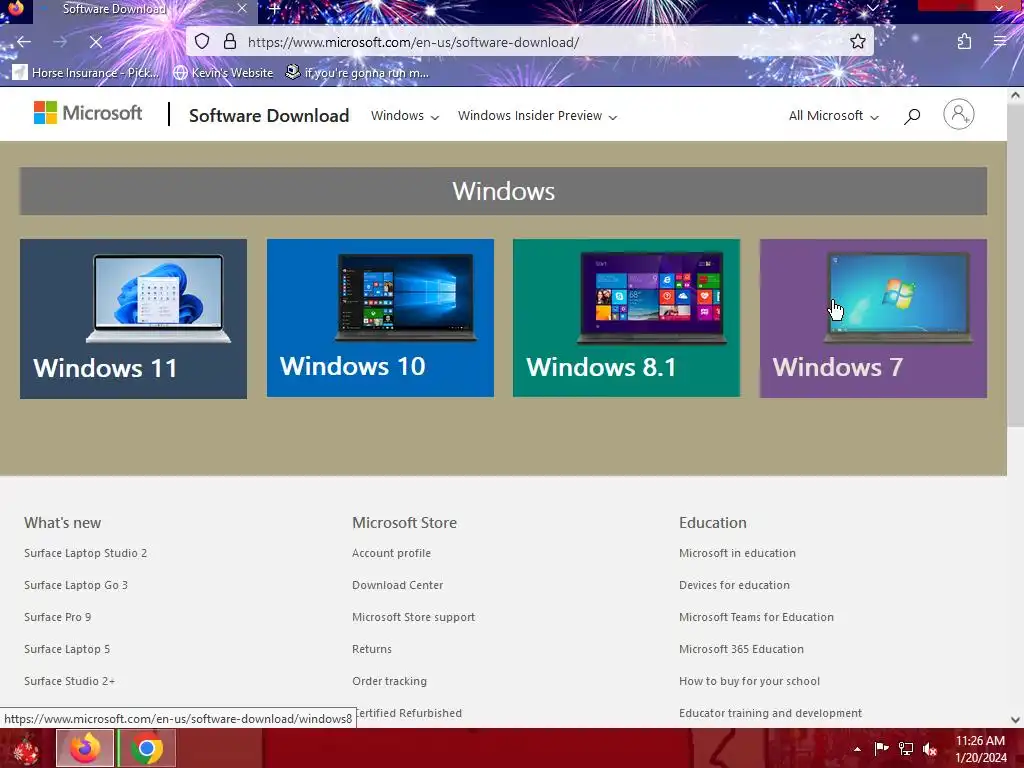Click the padlock site security icon
The image size is (1024, 768).
230,42
